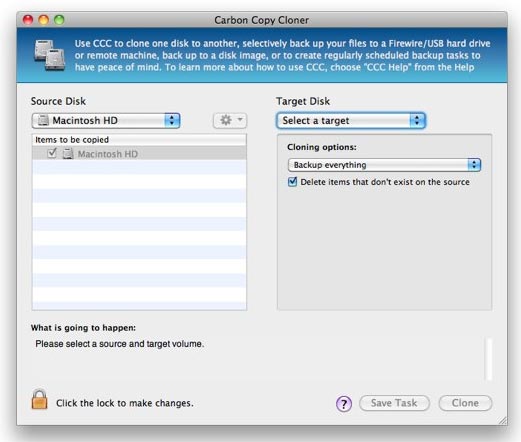The height and width of the screenshot is (442, 521).
Task: Click the Save Task button
Action: point(394,403)
